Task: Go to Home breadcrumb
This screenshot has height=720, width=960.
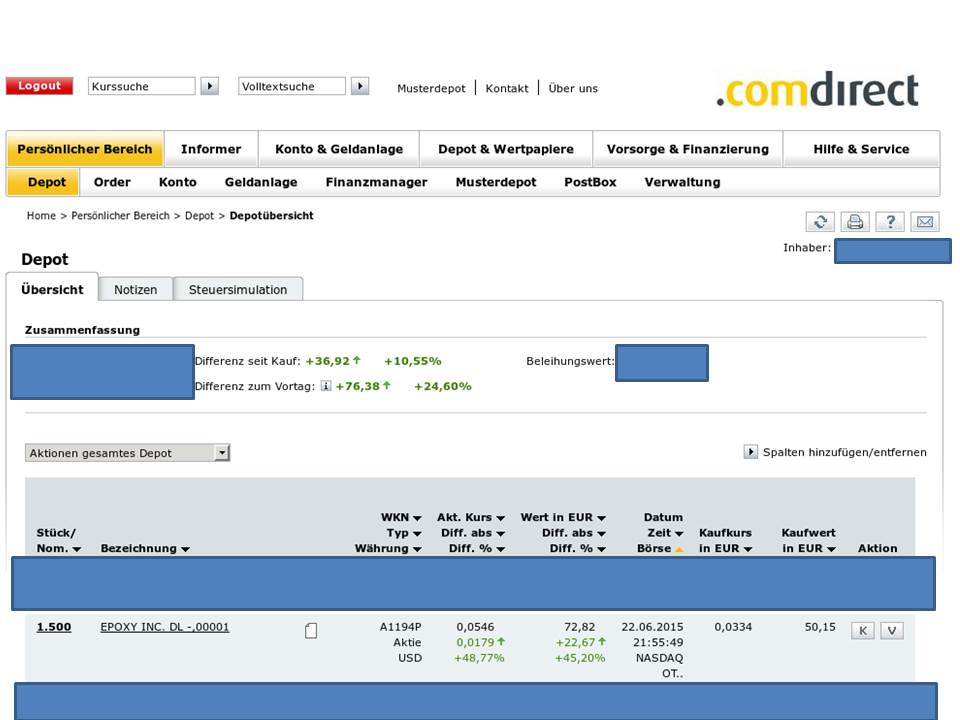Action: (41, 216)
